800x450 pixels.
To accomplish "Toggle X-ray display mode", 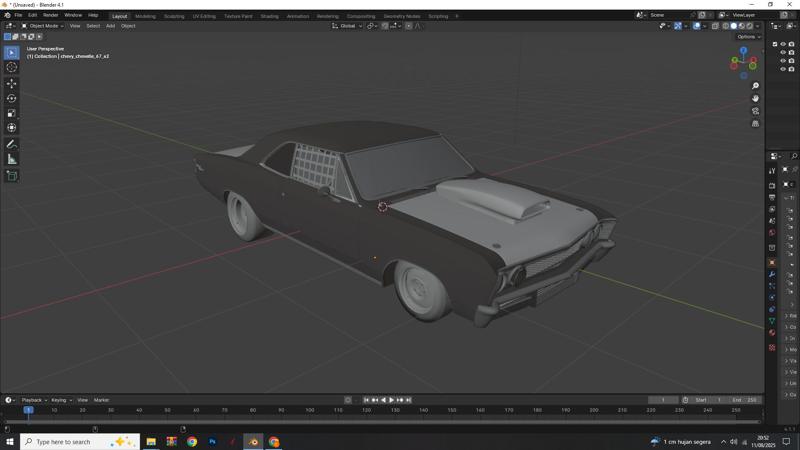I will 715,26.
